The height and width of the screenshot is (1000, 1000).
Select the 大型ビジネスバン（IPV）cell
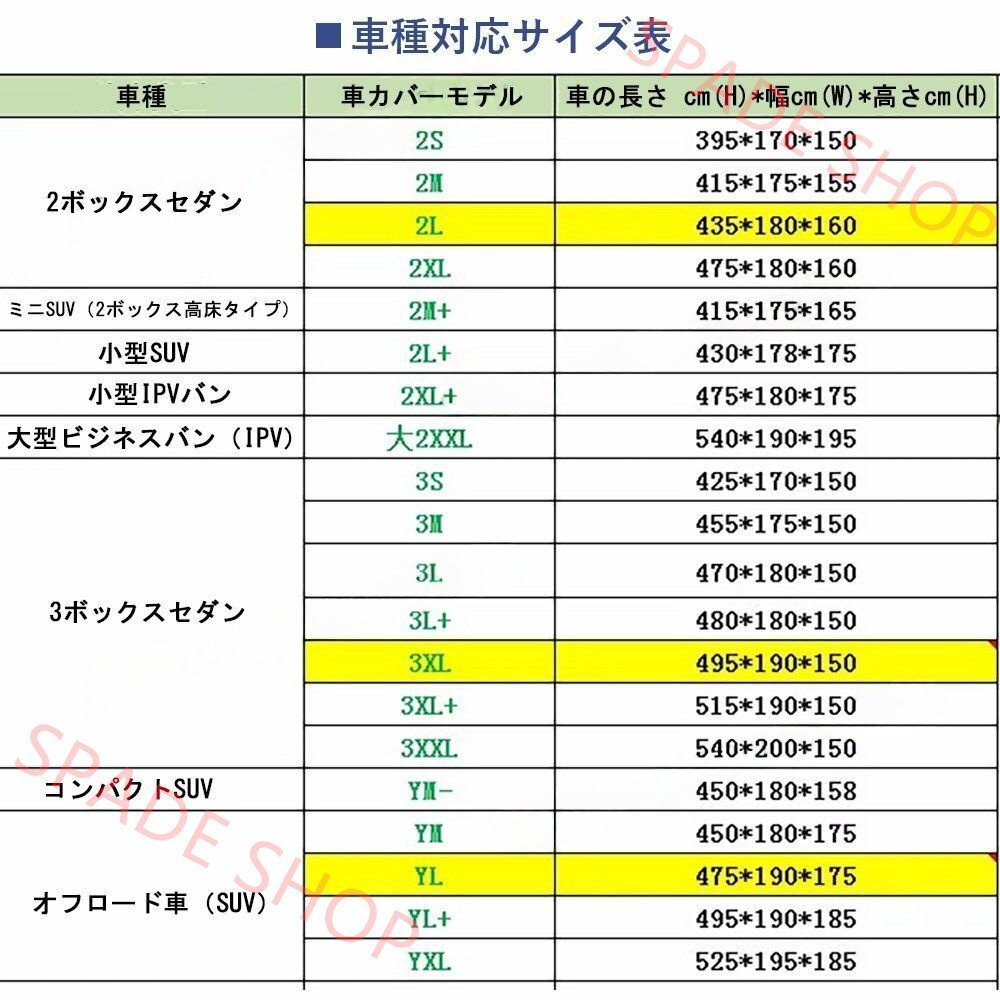point(150,437)
